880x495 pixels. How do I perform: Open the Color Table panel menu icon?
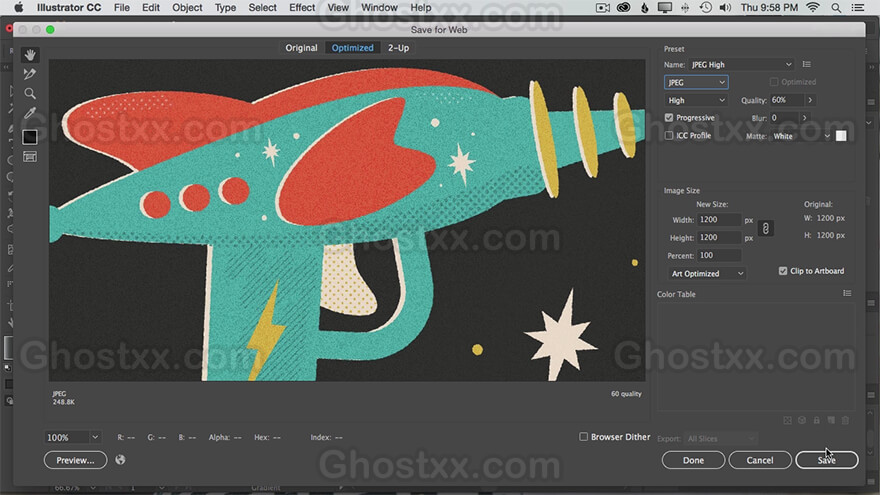(x=847, y=294)
